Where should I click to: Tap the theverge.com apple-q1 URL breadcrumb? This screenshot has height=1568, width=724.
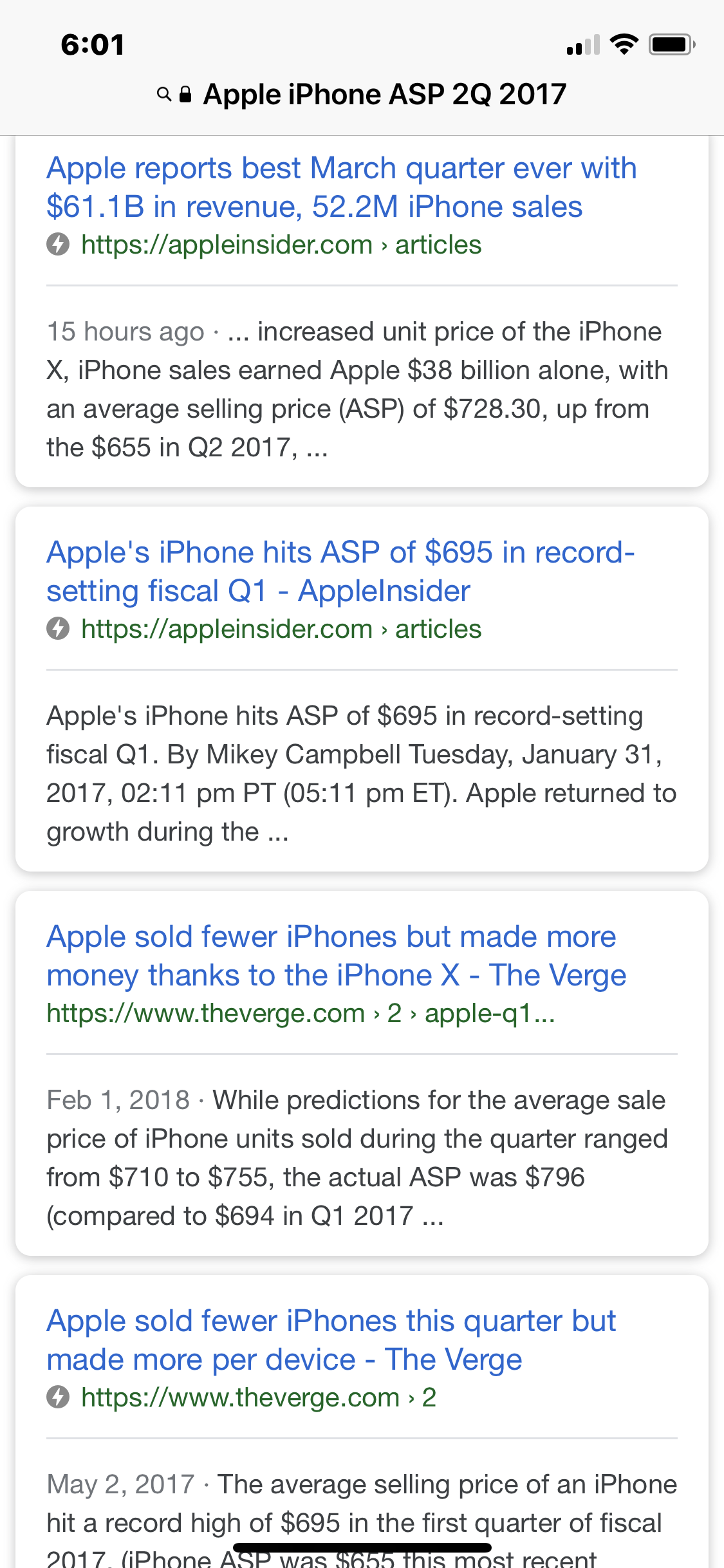(x=301, y=1013)
